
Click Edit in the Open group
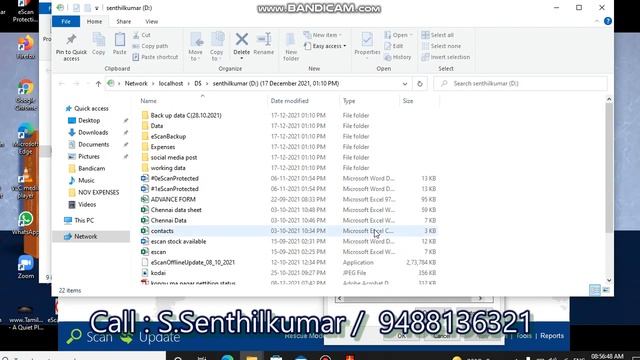point(394,46)
